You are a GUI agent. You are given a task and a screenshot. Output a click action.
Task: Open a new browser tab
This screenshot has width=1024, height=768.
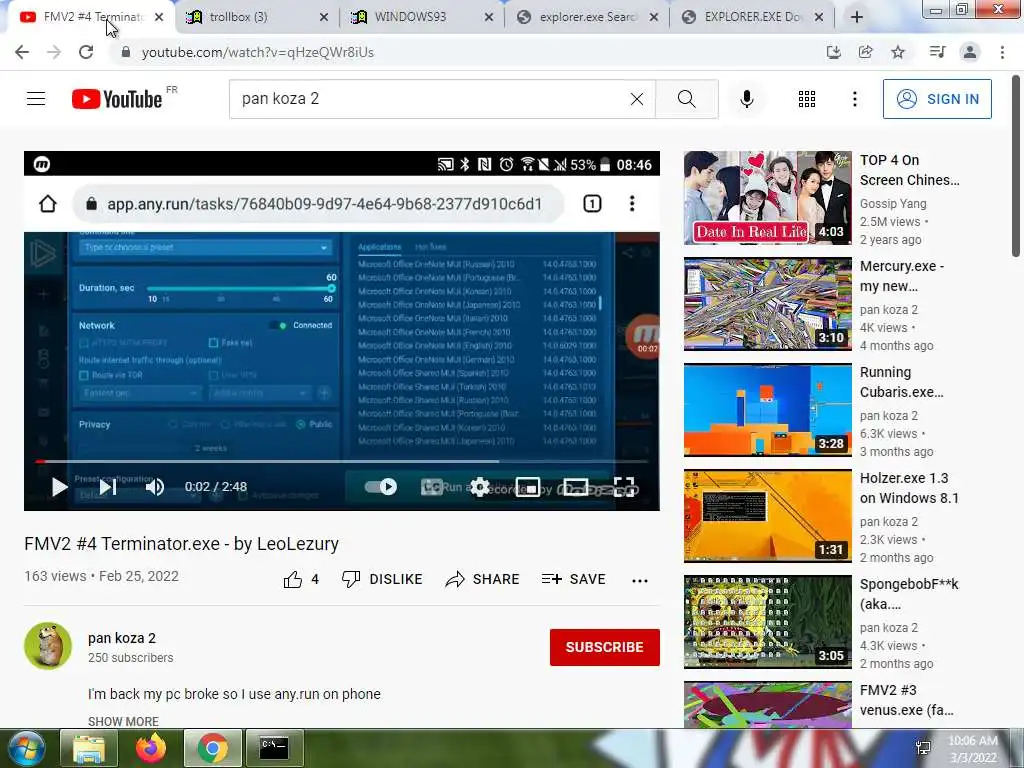pos(857,17)
